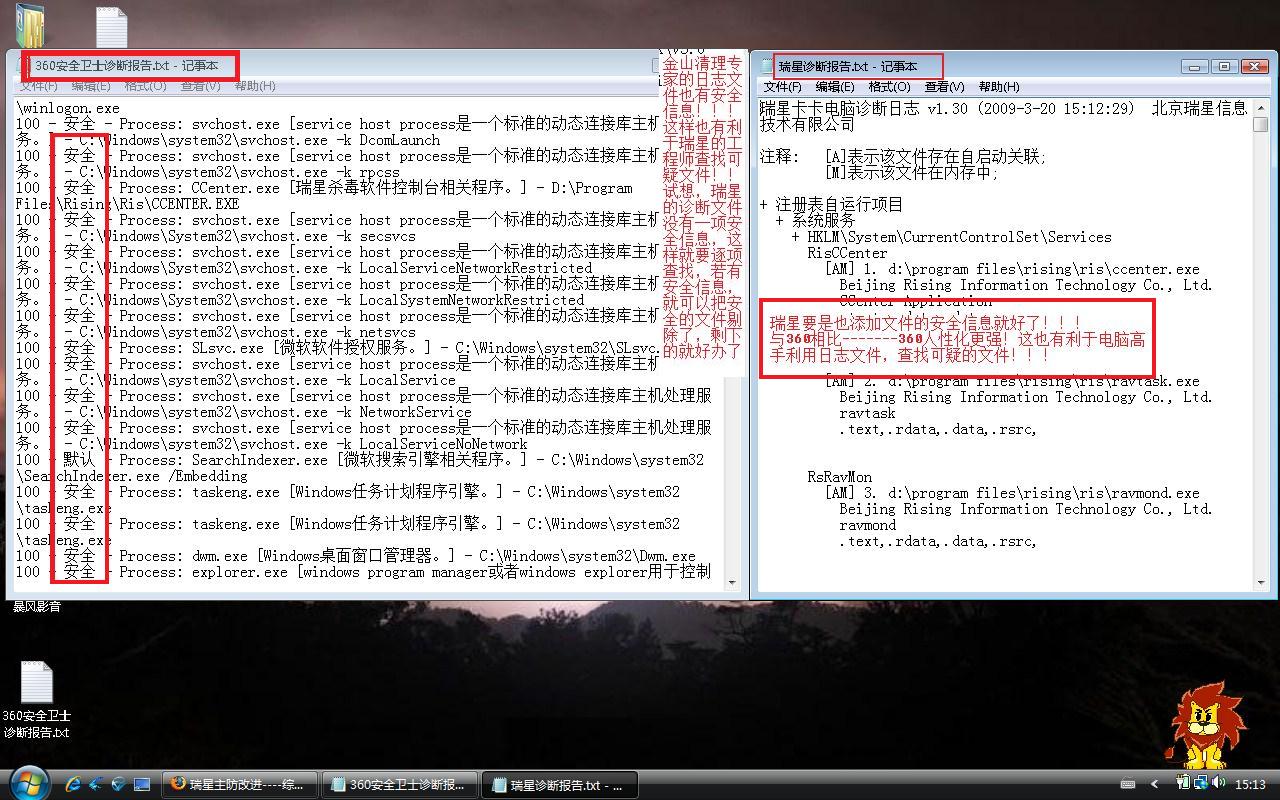Switch to 360安全卫士诊断报告 taskbar button
This screenshot has width=1280, height=800.
[399, 785]
